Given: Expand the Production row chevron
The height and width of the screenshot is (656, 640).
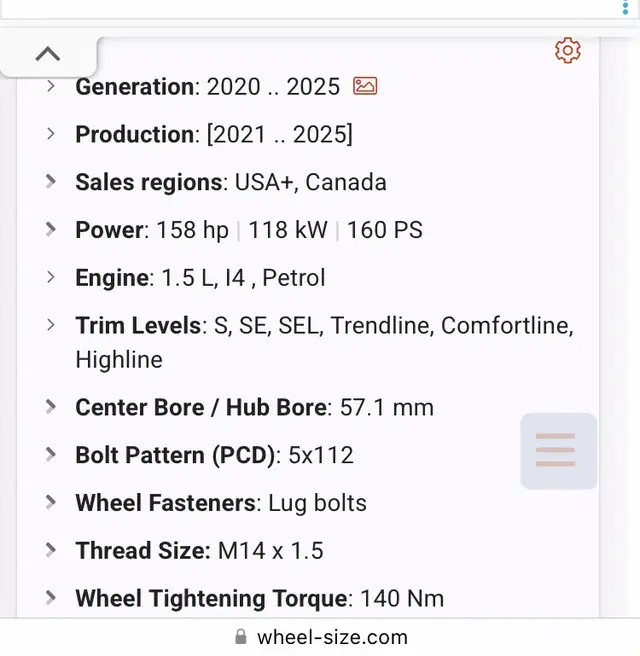Looking at the screenshot, I should [51, 134].
